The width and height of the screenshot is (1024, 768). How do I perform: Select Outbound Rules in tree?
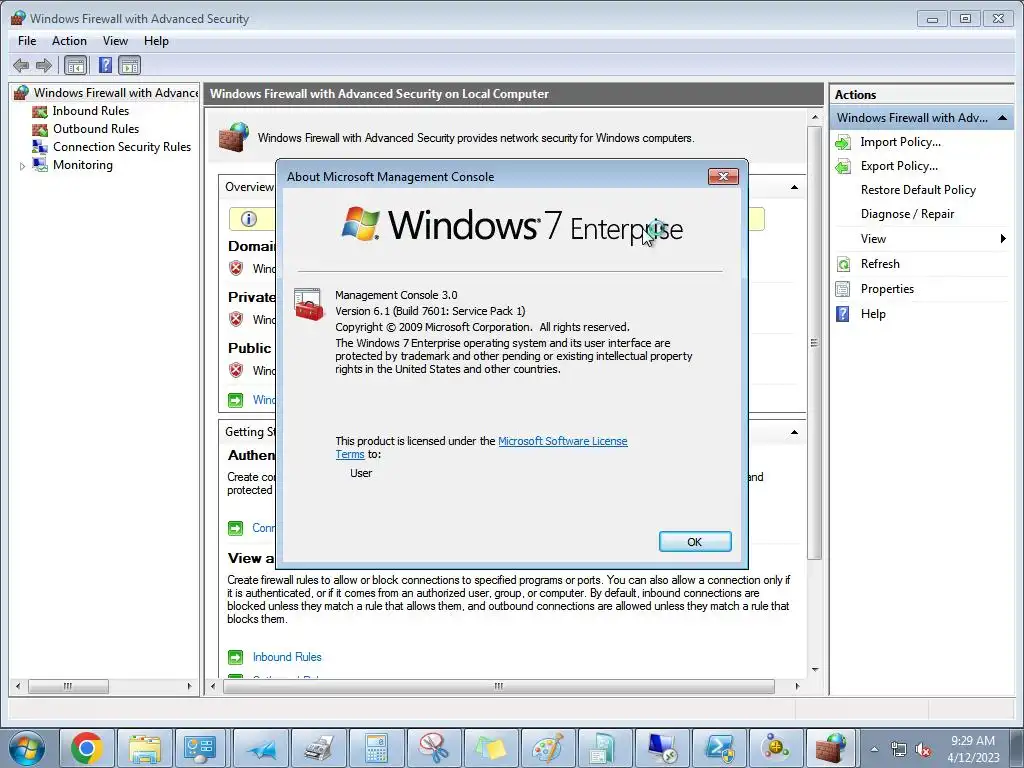tap(96, 129)
